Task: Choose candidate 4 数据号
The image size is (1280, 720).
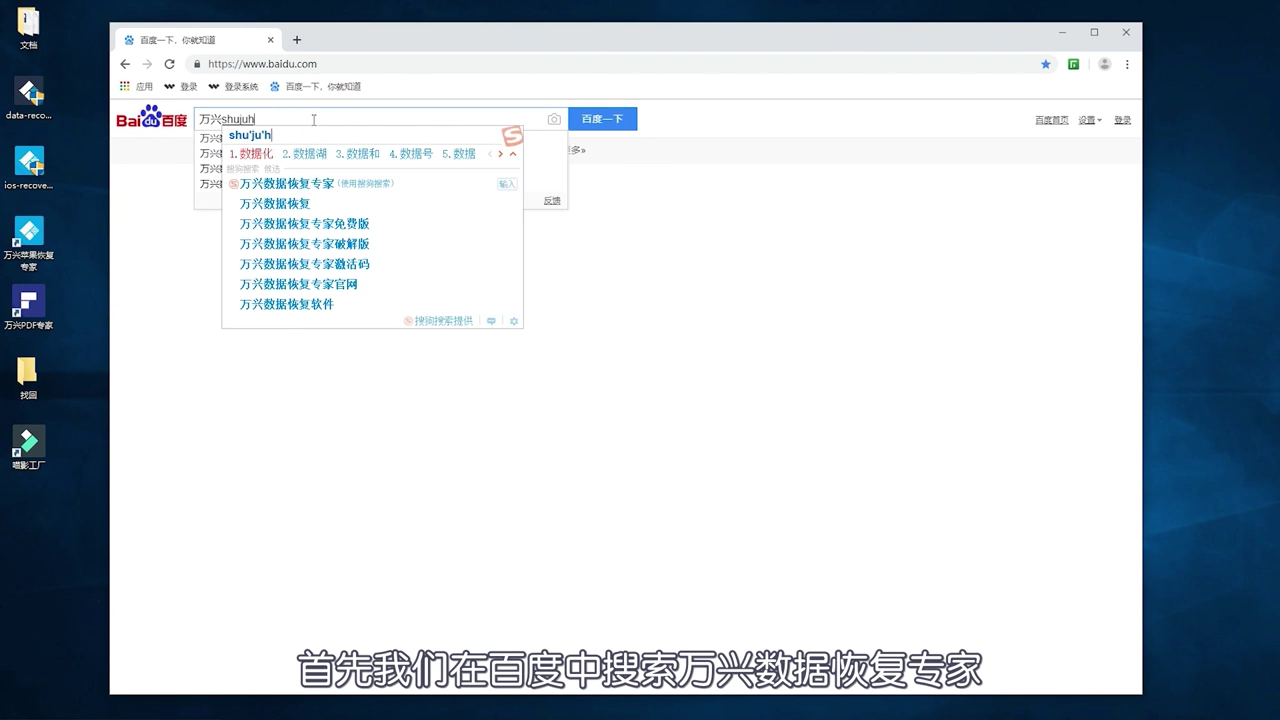Action: coord(410,154)
